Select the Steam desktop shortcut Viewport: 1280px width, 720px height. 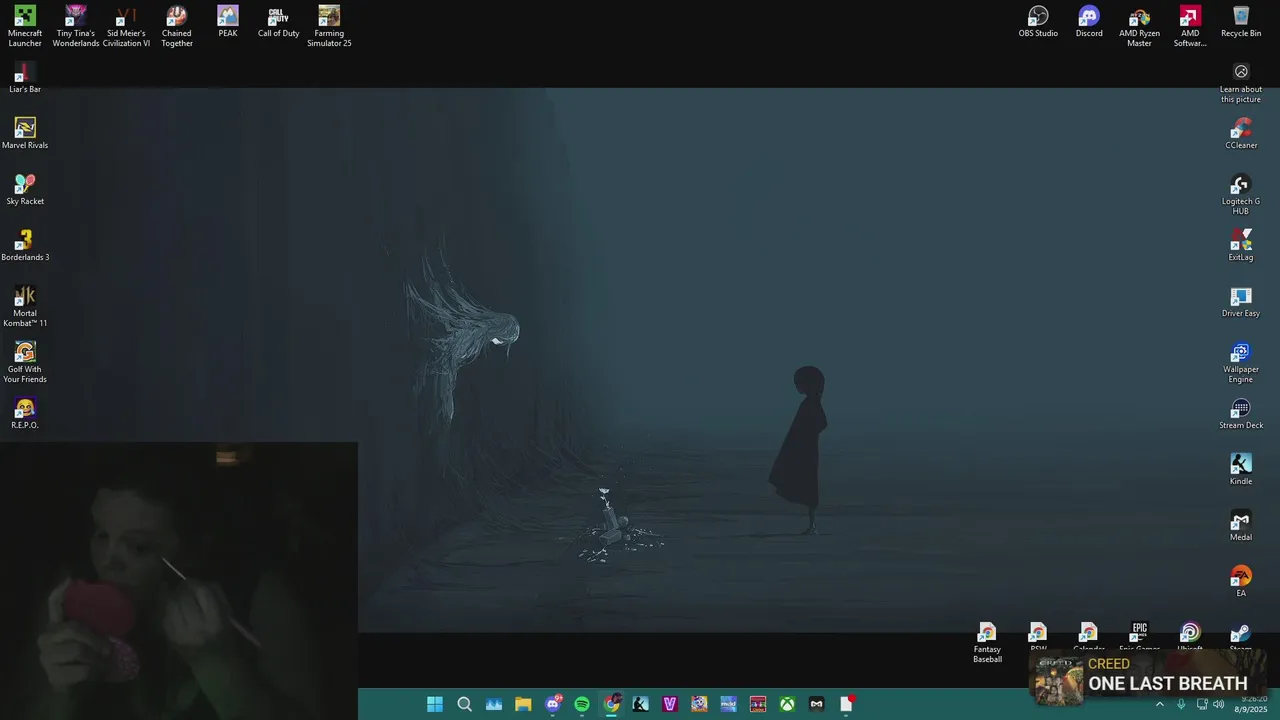tap(1241, 637)
